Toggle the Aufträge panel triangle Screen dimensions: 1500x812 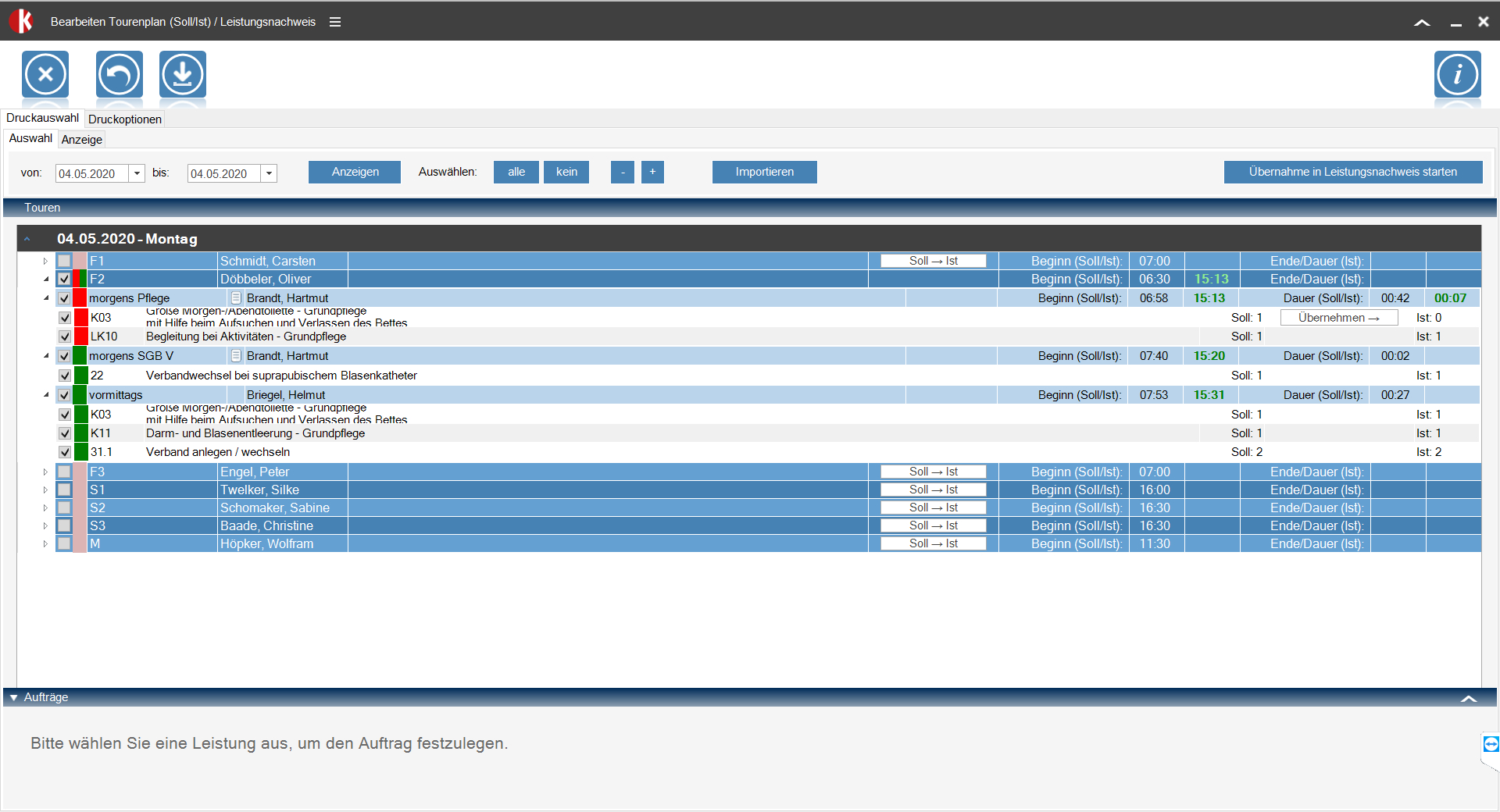pyautogui.click(x=13, y=697)
